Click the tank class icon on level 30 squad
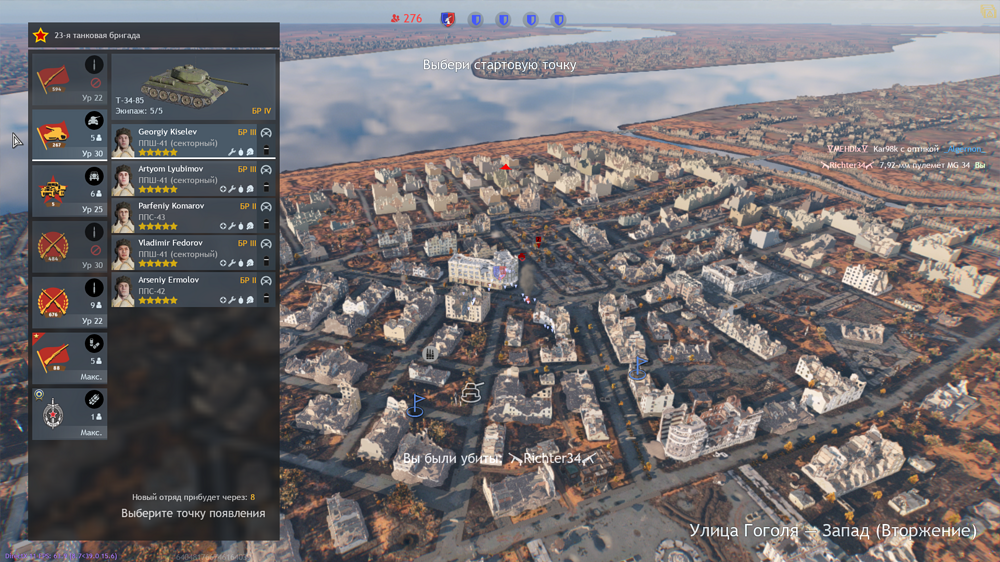Image resolution: width=1000 pixels, height=562 pixels. [x=94, y=121]
